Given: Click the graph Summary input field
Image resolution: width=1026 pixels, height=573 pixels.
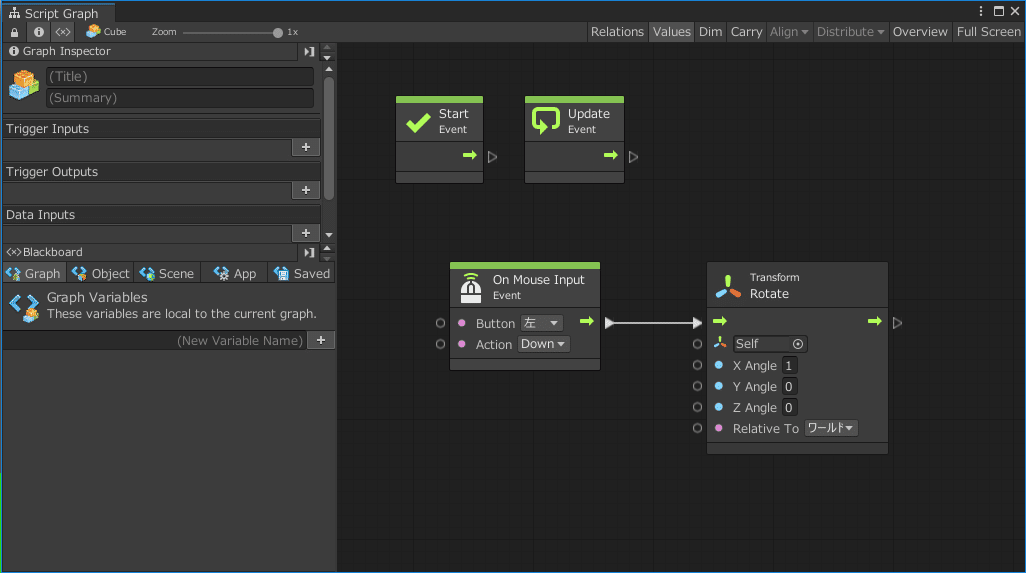Looking at the screenshot, I should [x=180, y=98].
